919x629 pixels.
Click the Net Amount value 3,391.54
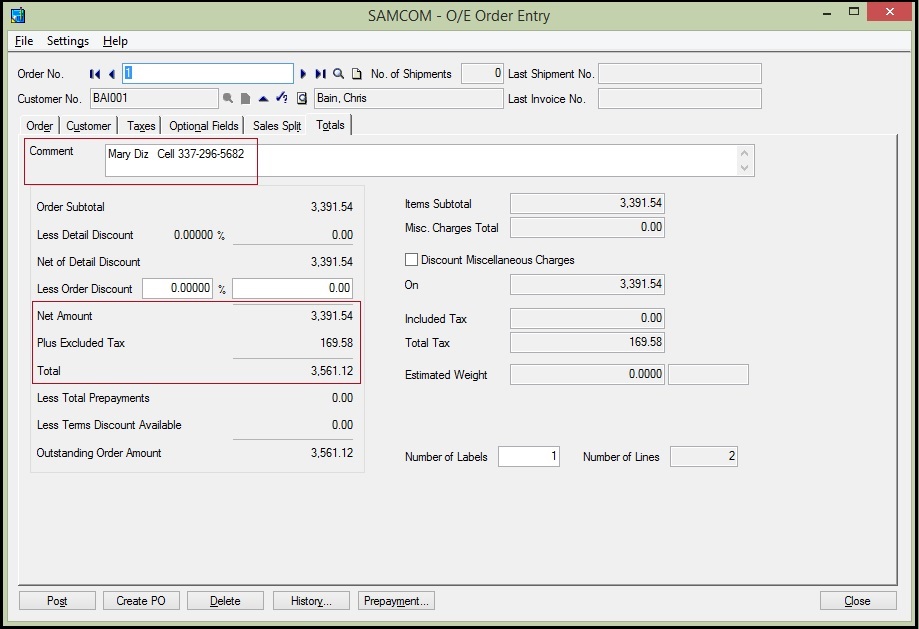[332, 316]
